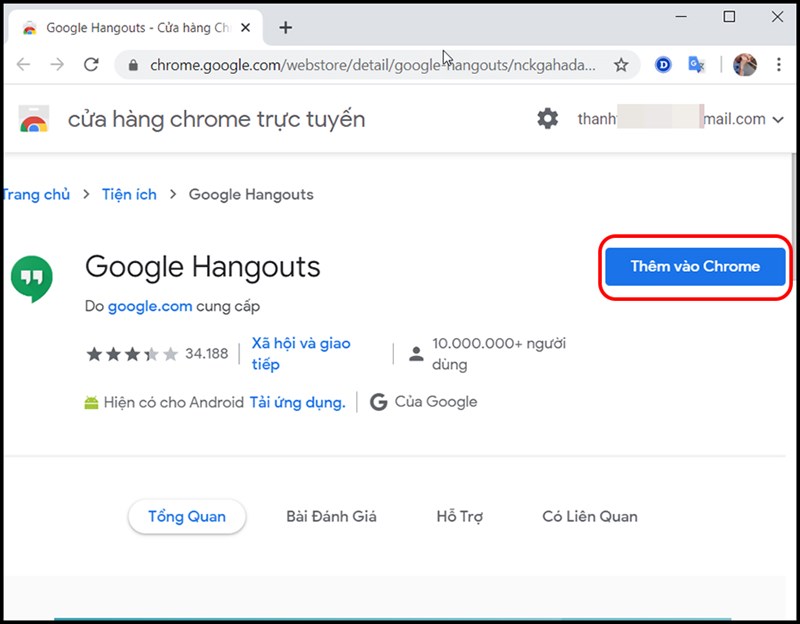
Task: Bookmark the page with the star icon
Action: pyautogui.click(x=622, y=64)
